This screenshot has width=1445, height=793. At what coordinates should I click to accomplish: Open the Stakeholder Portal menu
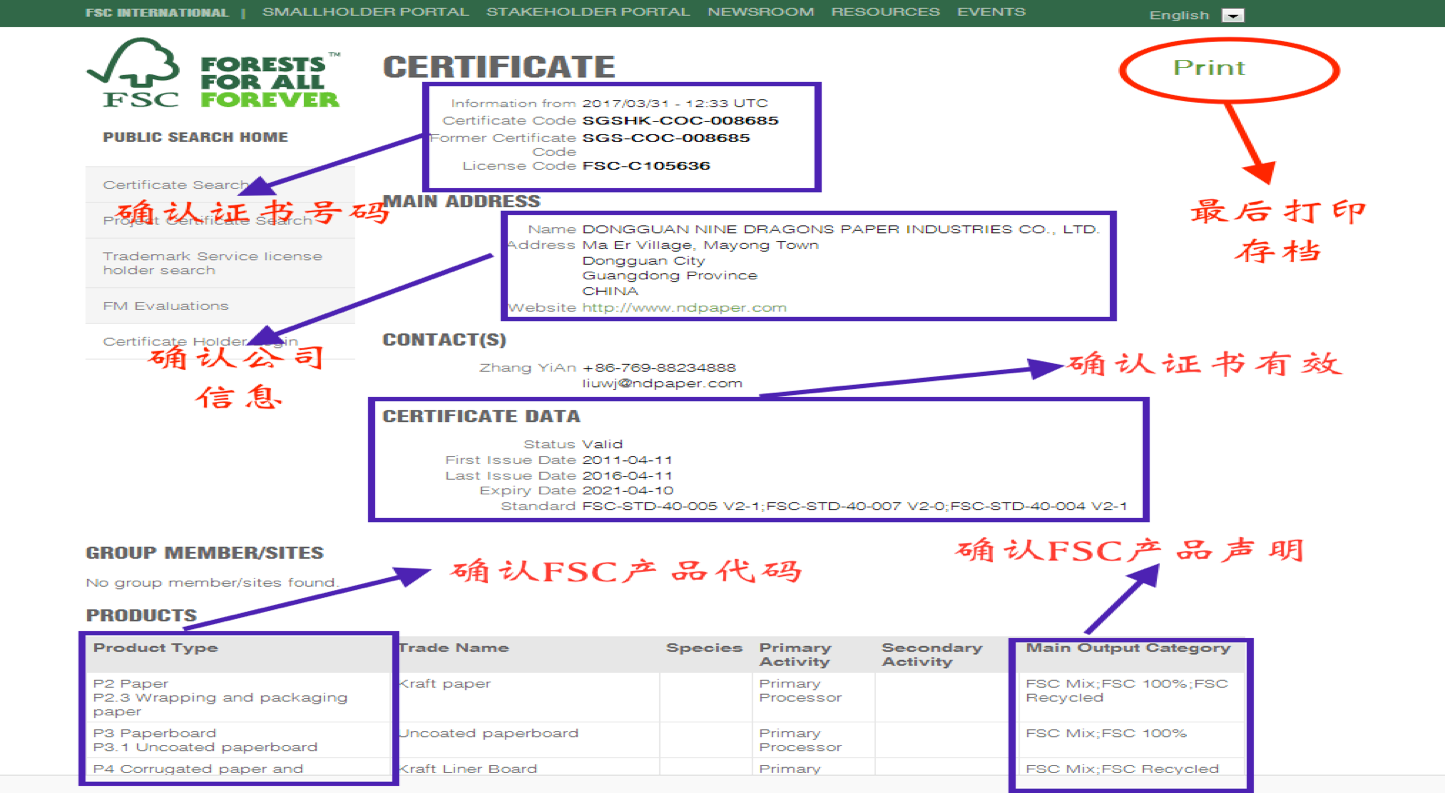tap(588, 12)
